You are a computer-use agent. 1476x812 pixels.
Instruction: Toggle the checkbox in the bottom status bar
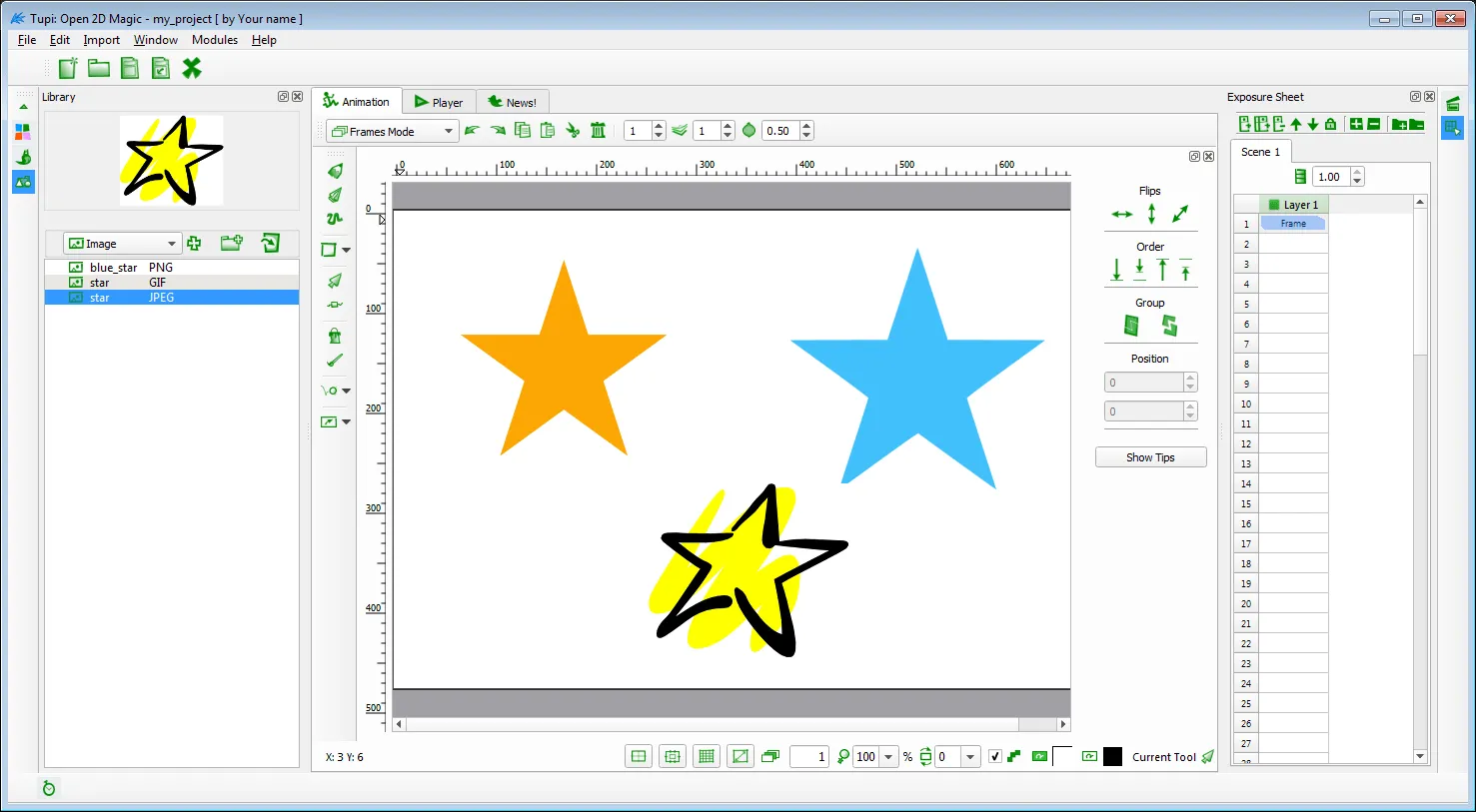coord(995,757)
